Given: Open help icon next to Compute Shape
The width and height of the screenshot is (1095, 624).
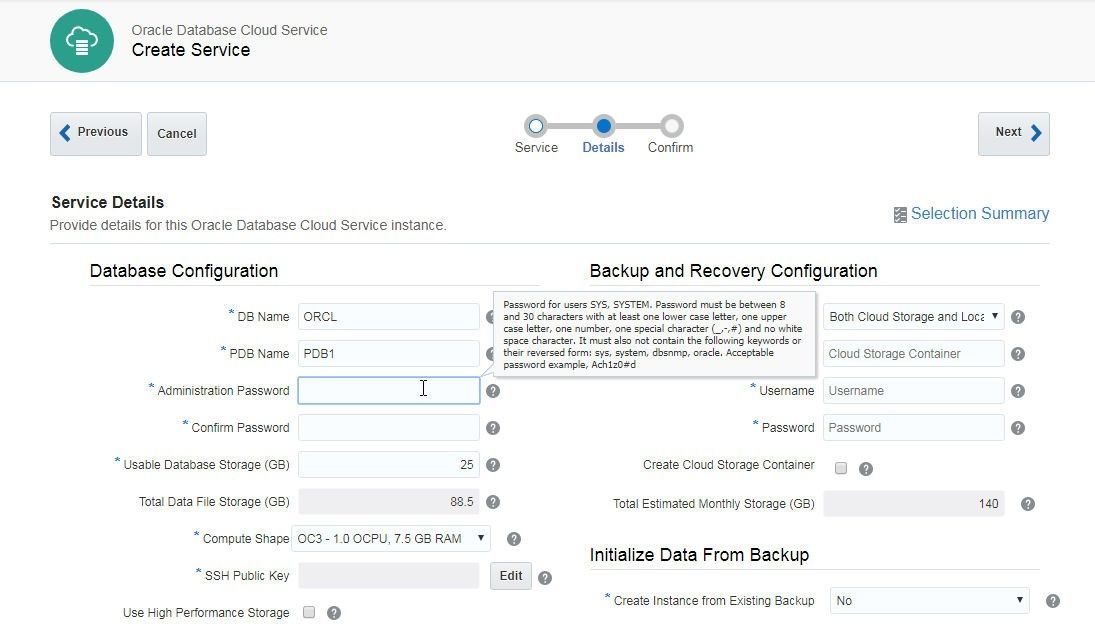Looking at the screenshot, I should coord(514,539).
